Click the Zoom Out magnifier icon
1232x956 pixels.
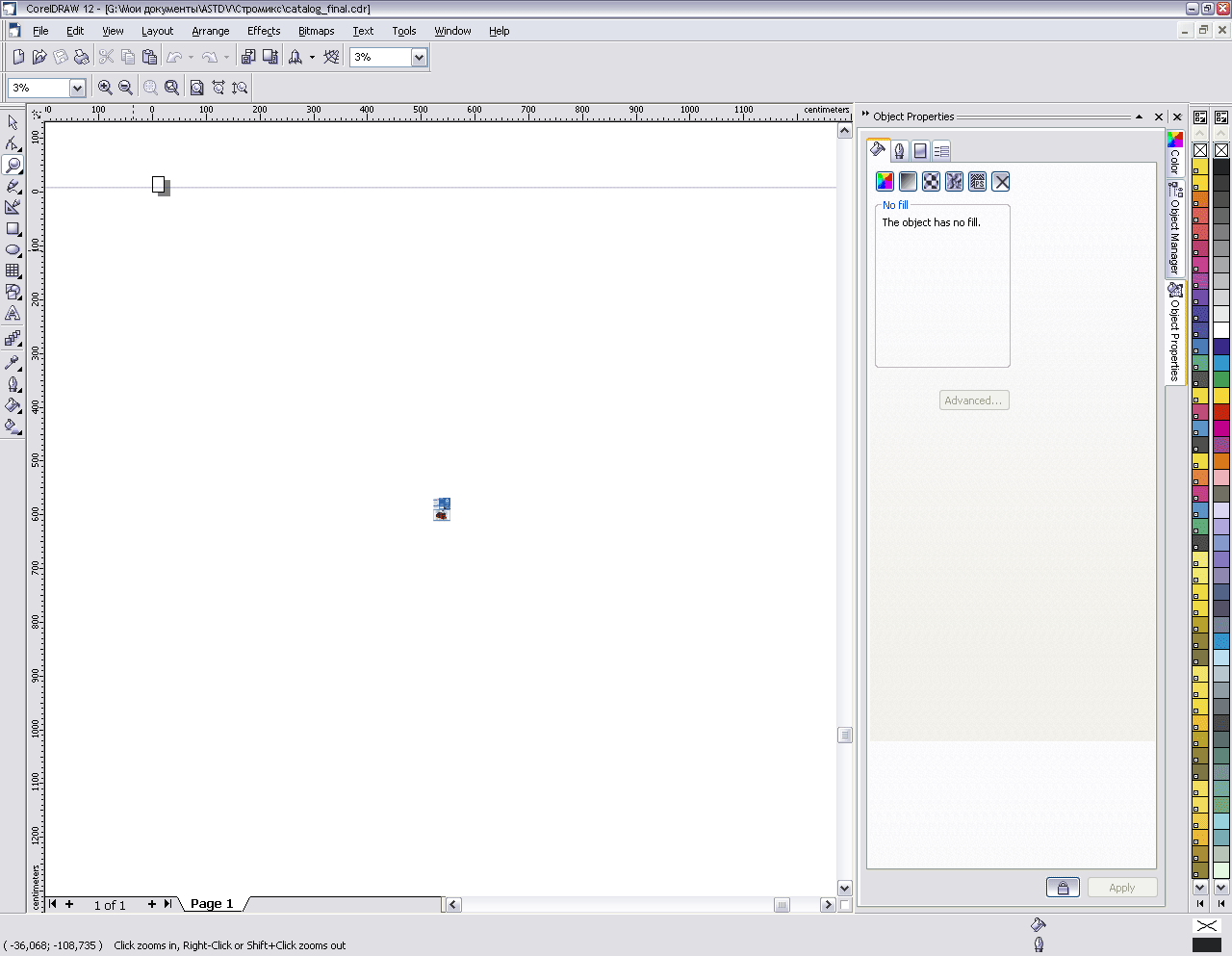point(125,88)
